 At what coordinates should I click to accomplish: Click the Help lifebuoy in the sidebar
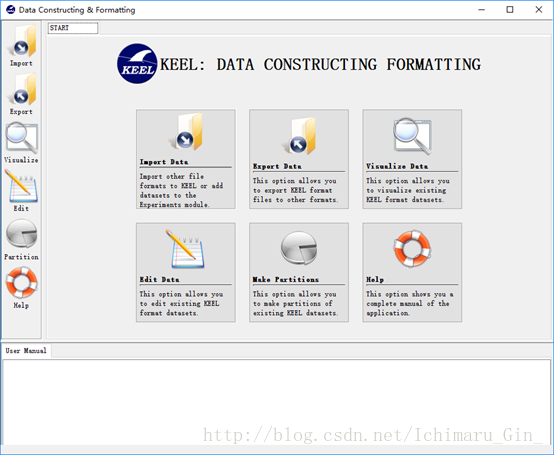coord(22,283)
